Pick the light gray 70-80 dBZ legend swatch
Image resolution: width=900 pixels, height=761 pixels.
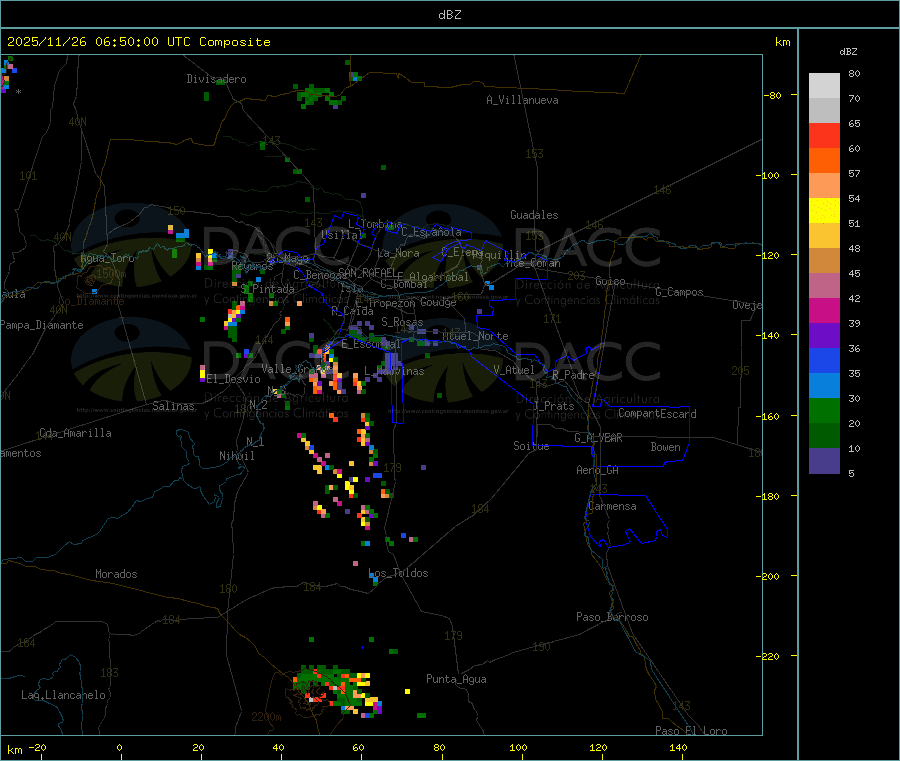[x=824, y=86]
